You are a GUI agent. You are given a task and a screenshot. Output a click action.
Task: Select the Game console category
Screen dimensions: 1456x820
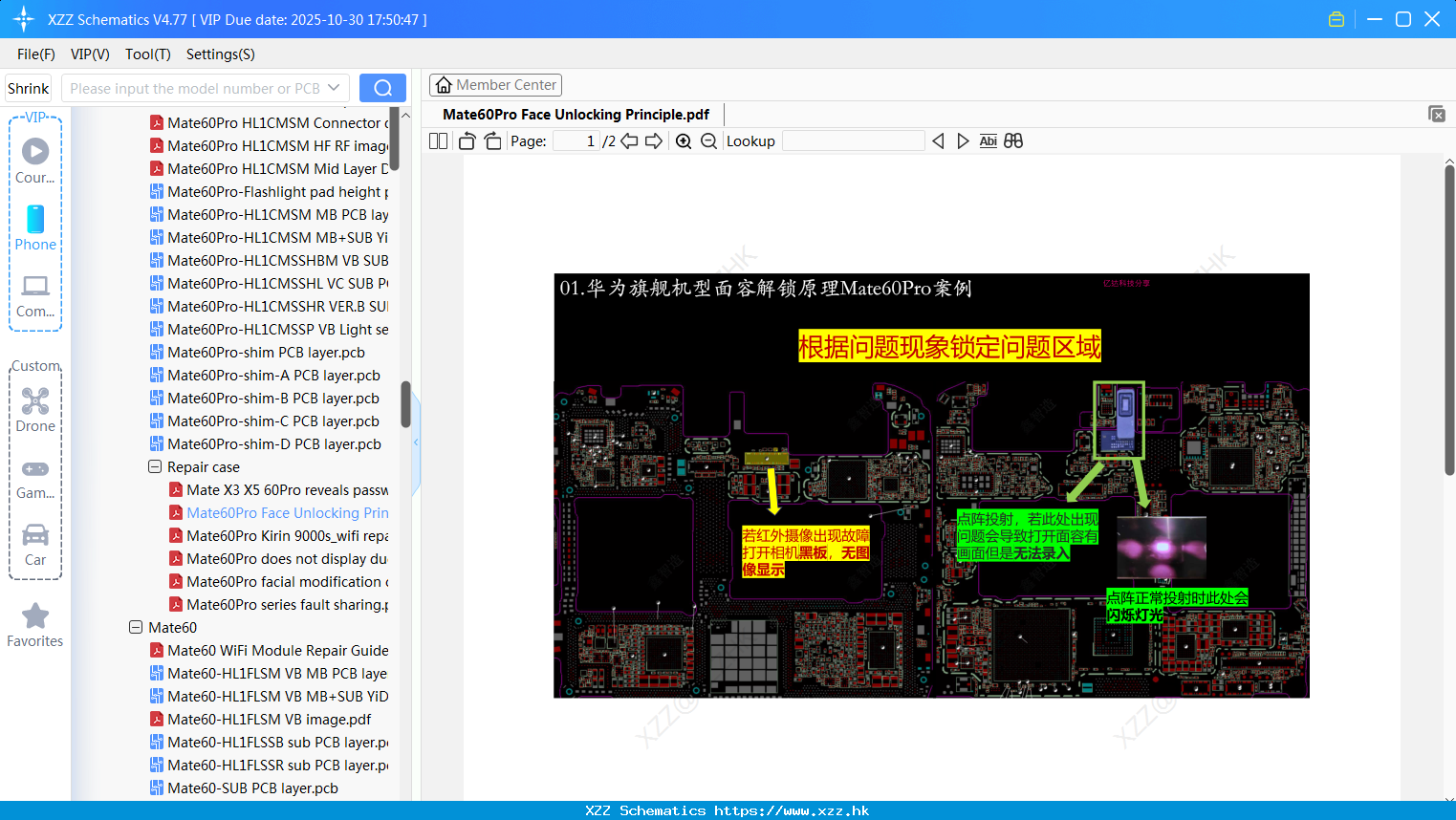(x=35, y=478)
